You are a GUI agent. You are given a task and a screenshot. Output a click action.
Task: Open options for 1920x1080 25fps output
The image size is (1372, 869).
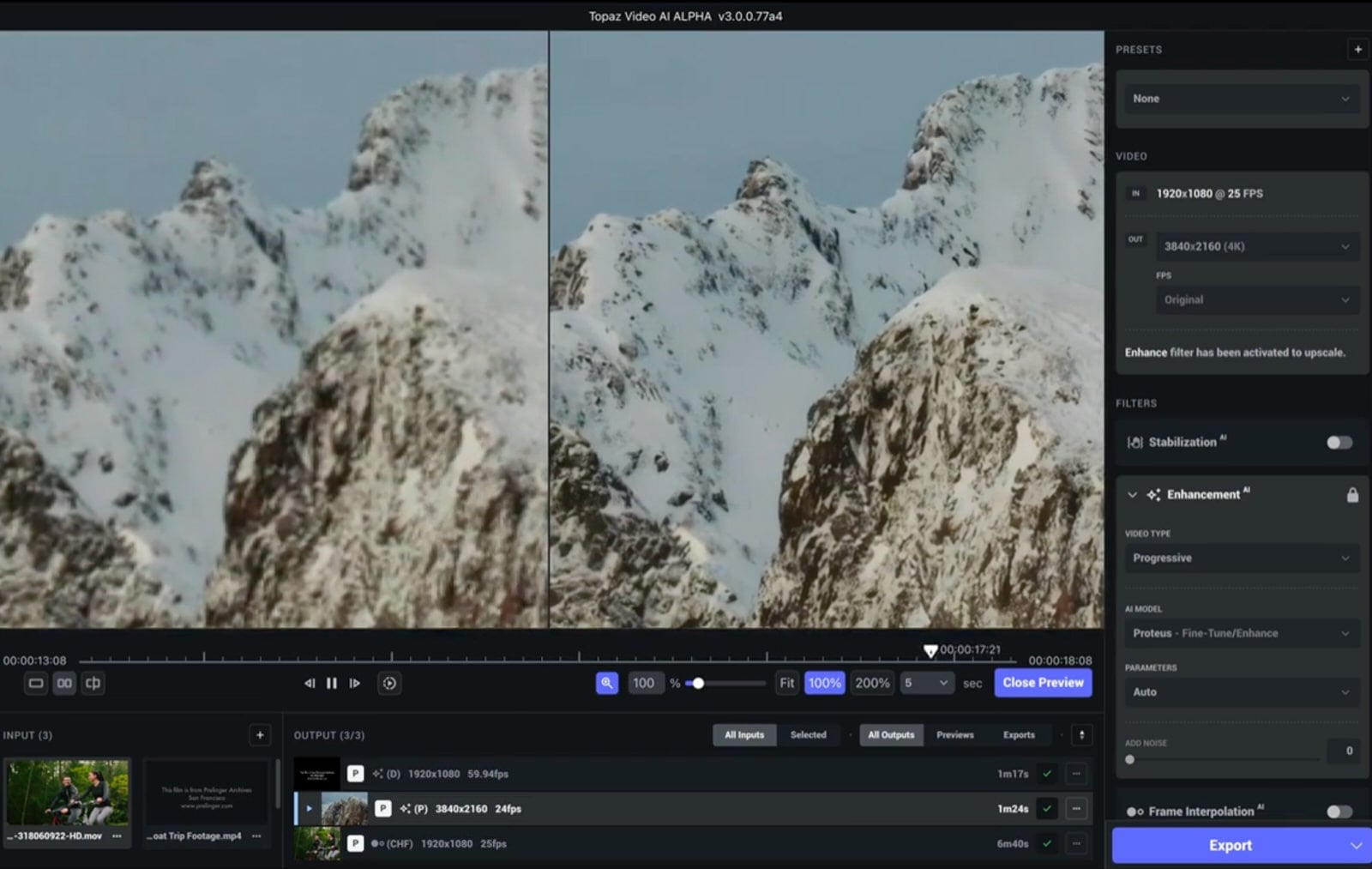coord(1076,844)
